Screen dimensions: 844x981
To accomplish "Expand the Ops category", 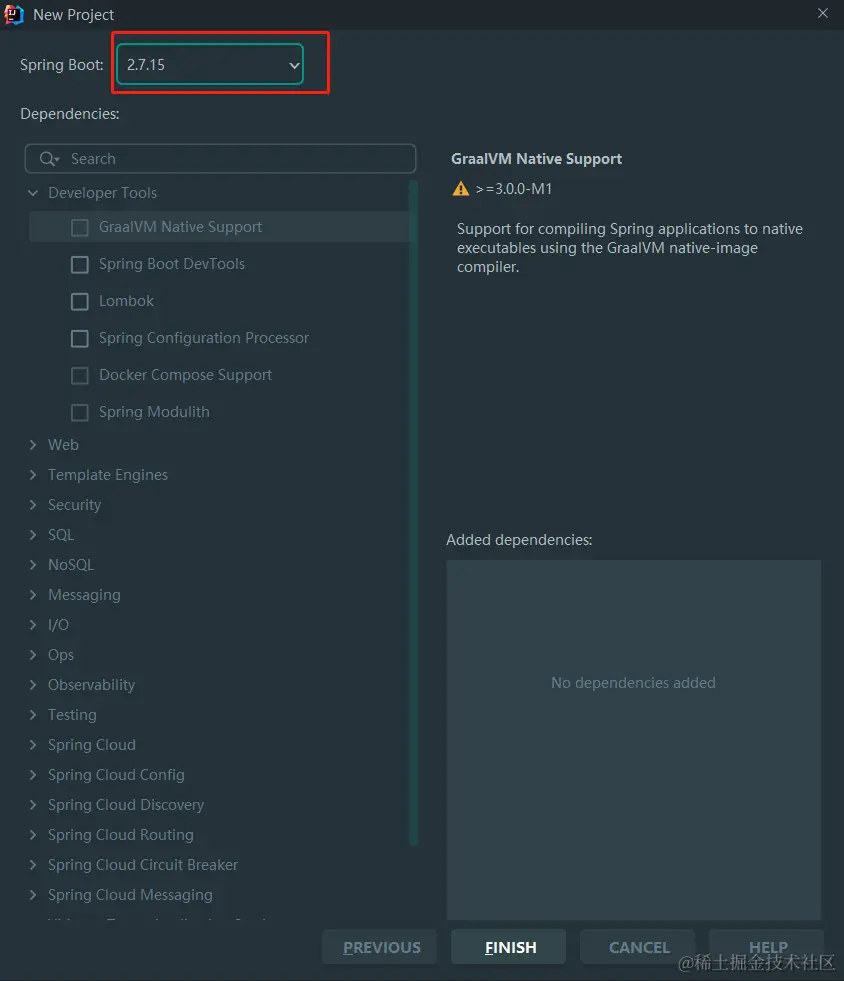I will point(33,655).
